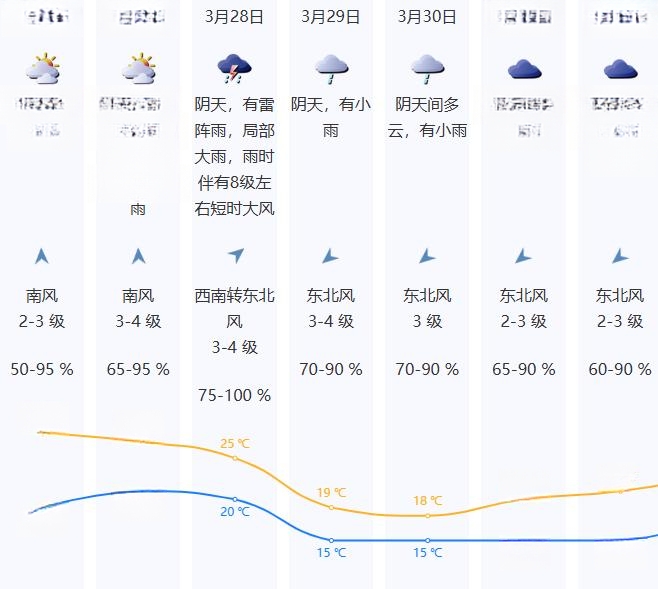
Task: Click the 18 ℃ high temperature marker
Action: pos(427,516)
